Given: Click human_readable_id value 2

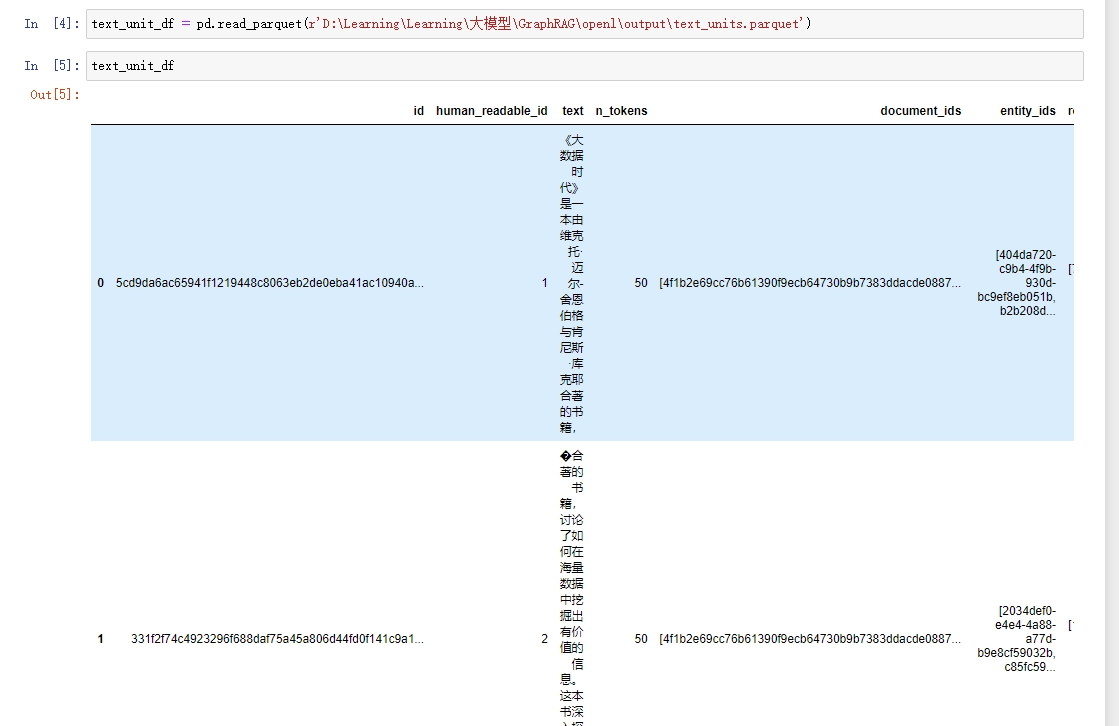Looking at the screenshot, I should click(x=545, y=639).
